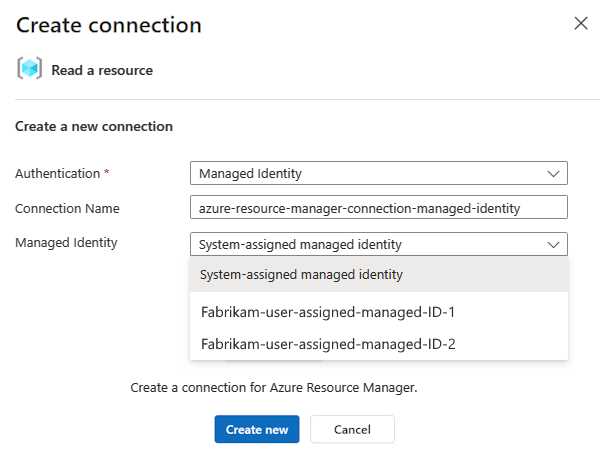Click the Read a resource heading

click(102, 70)
